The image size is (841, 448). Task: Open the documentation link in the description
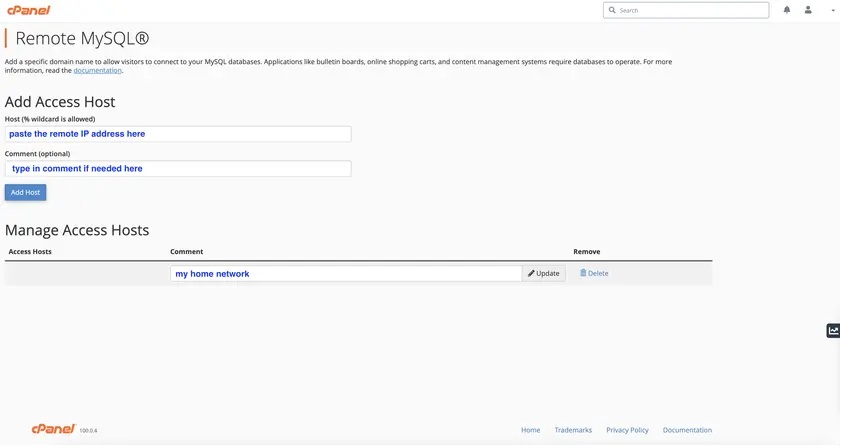point(98,70)
